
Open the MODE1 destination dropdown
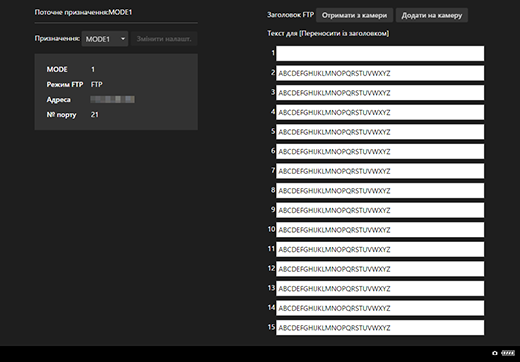pyautogui.click(x=105, y=39)
